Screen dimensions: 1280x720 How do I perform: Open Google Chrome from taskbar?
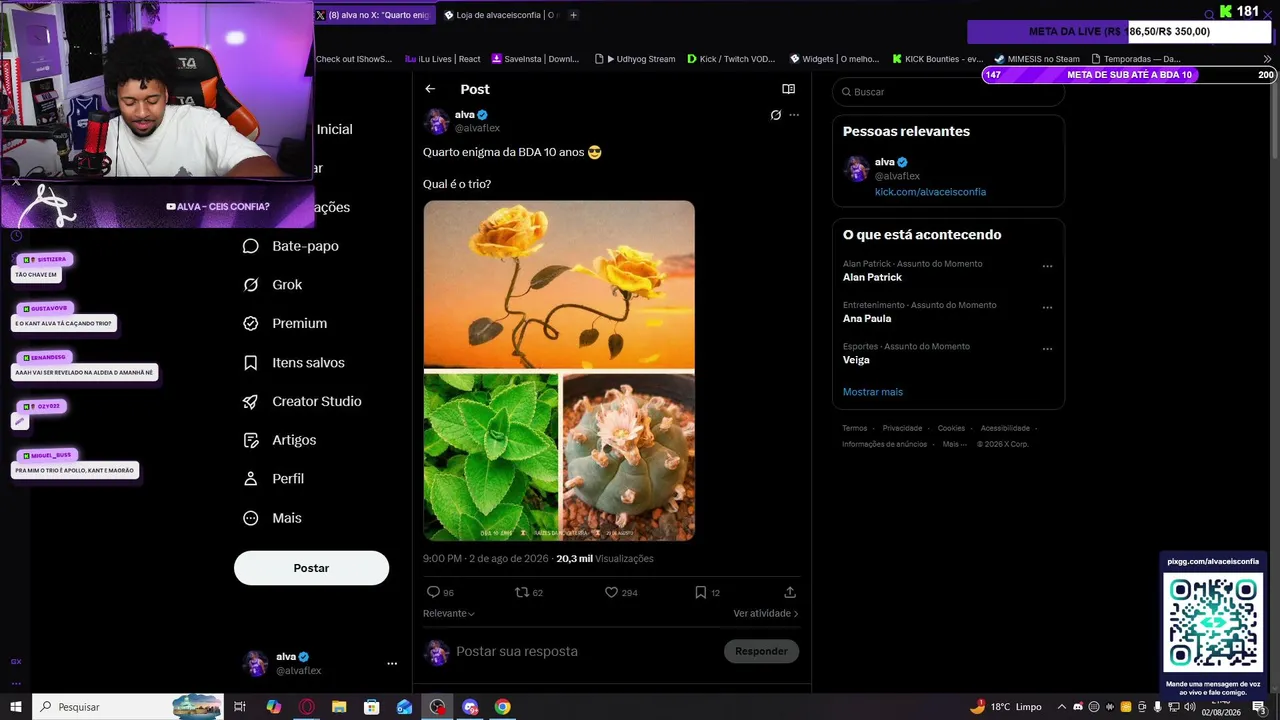tap(503, 707)
